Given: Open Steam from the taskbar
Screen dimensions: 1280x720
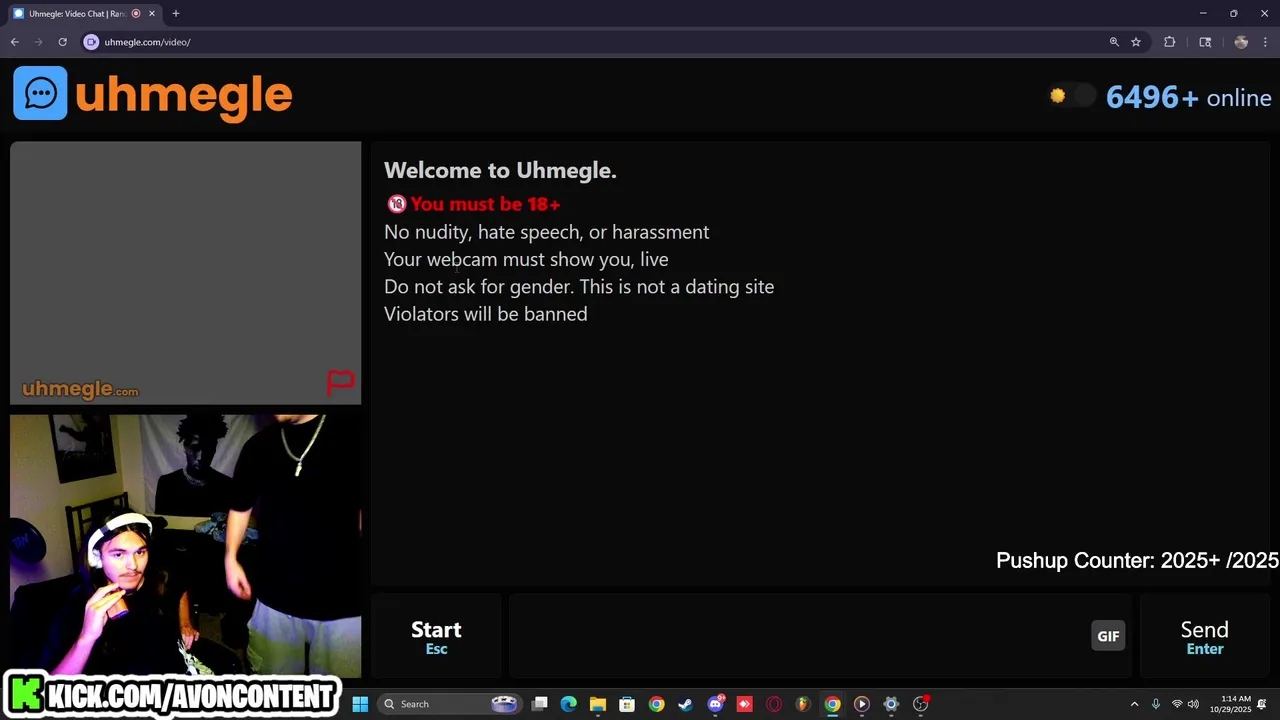Looking at the screenshot, I should click(685, 704).
